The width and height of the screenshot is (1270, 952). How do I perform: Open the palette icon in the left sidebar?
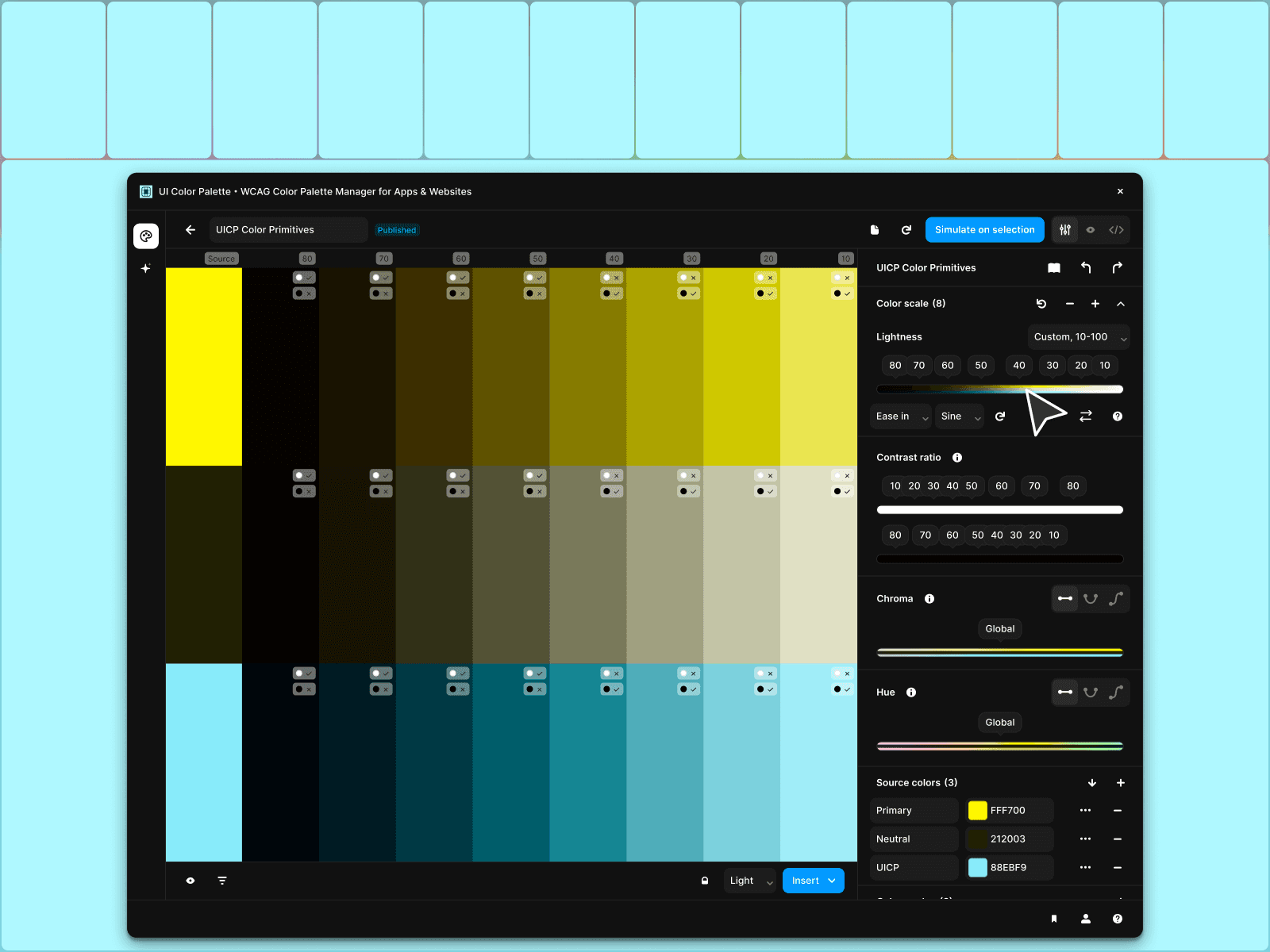[x=146, y=236]
